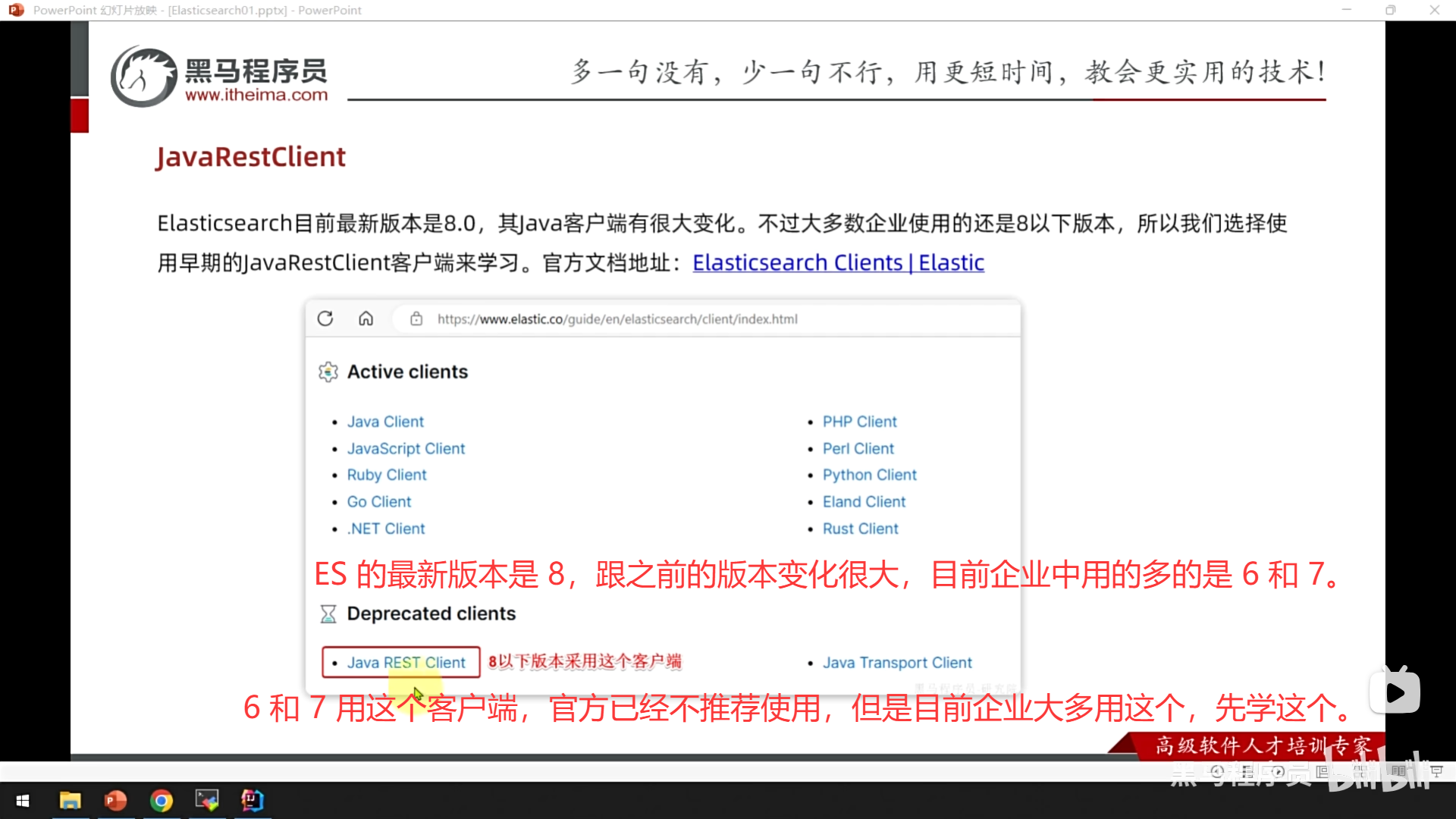Click the Python Client link
Screen dimensions: 1456x819
(869, 475)
